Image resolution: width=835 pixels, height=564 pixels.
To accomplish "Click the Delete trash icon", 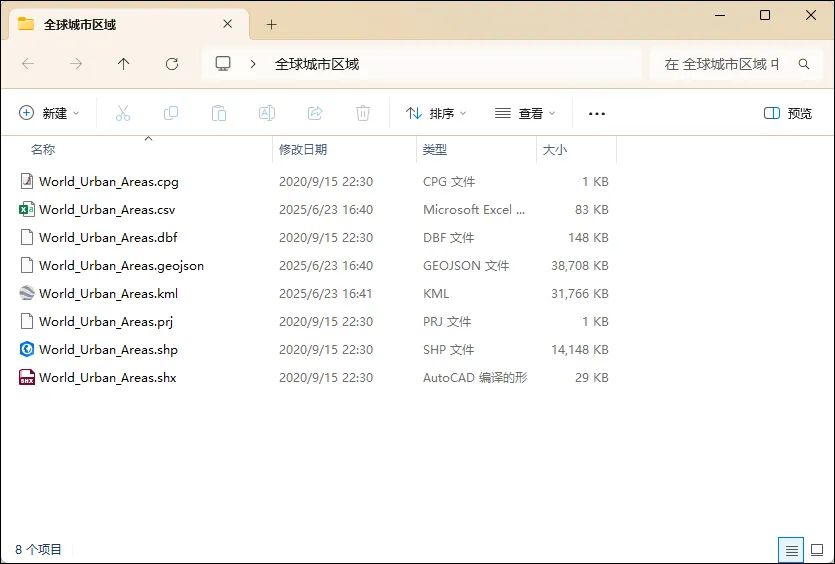I will tap(363, 113).
